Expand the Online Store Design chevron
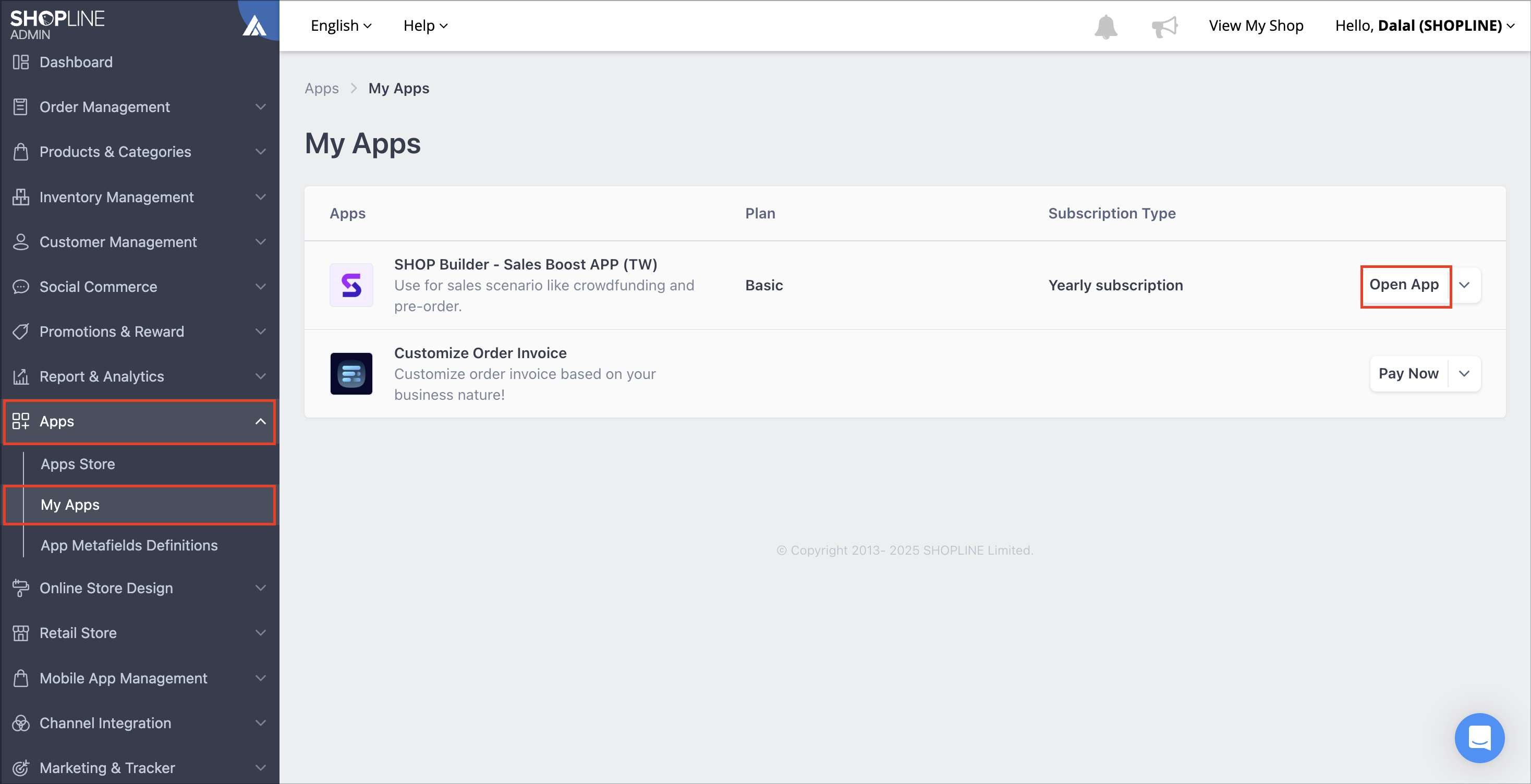Screen dimensions: 1531x784 tap(260, 588)
